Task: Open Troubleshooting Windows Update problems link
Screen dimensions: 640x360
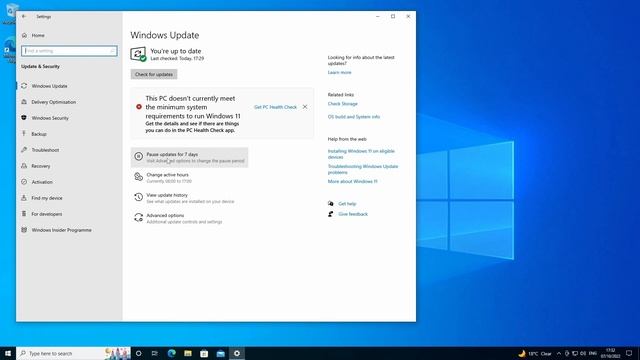Action: [x=363, y=169]
